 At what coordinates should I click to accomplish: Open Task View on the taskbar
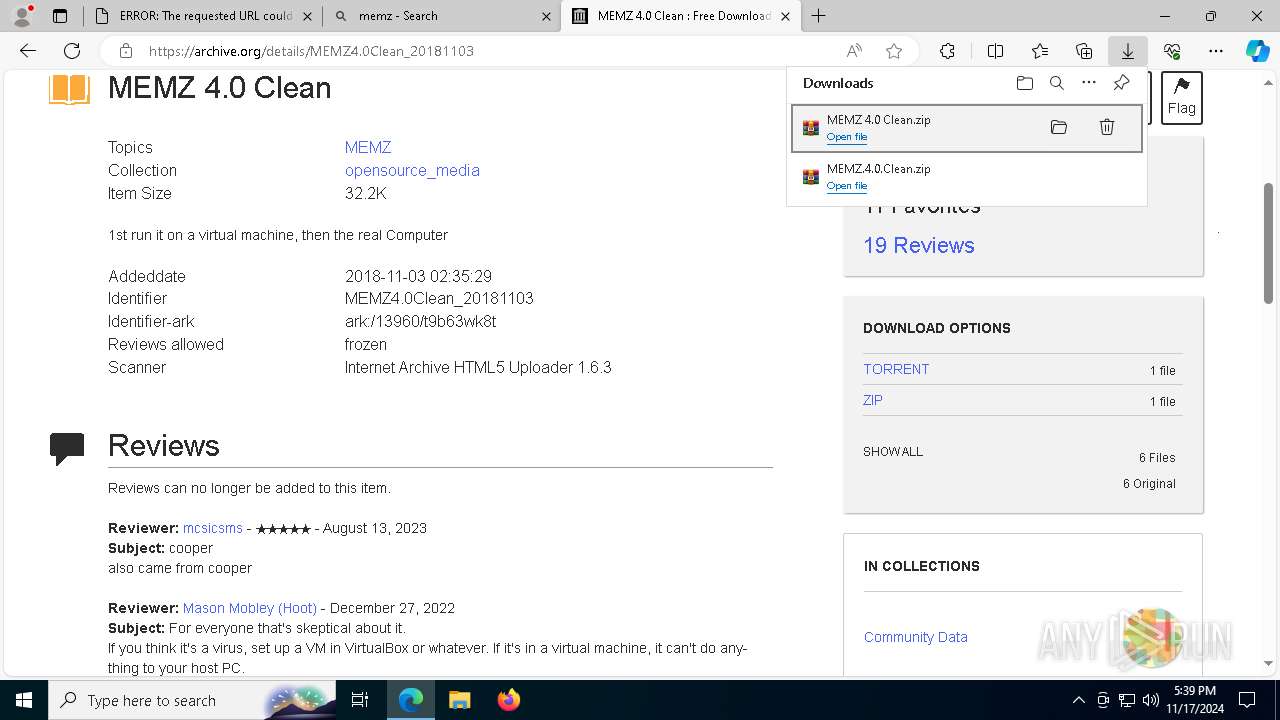coord(360,700)
